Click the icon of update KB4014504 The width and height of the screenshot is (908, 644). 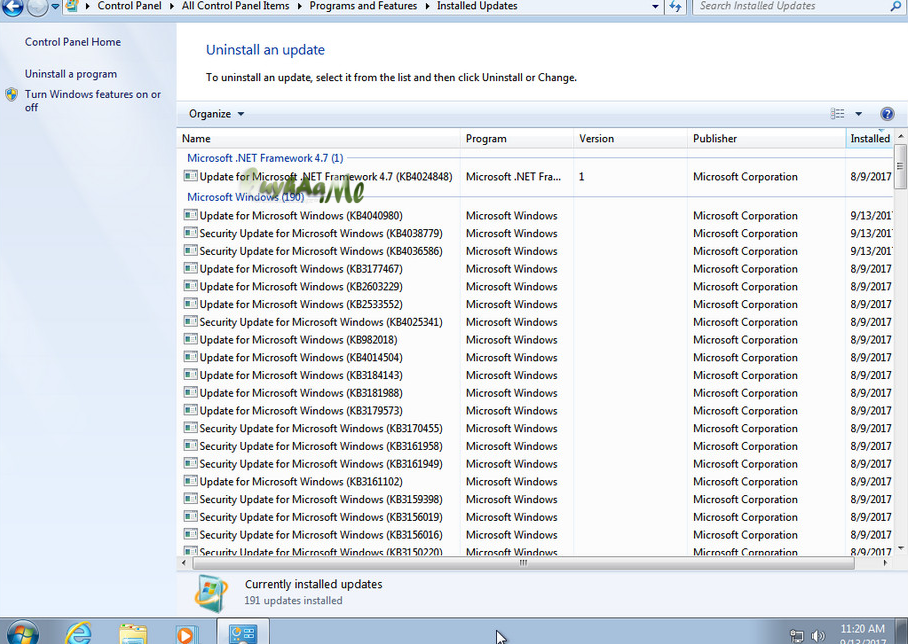click(x=190, y=357)
